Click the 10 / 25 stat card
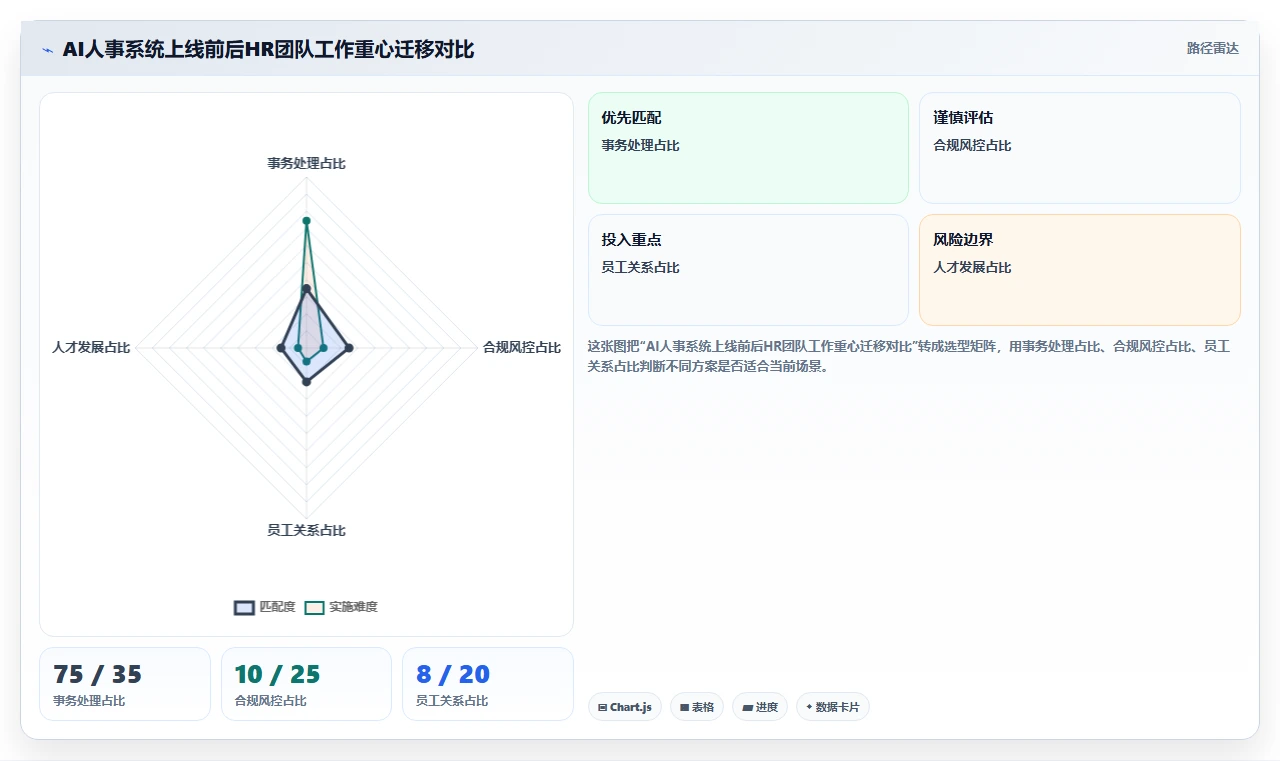 coord(306,684)
